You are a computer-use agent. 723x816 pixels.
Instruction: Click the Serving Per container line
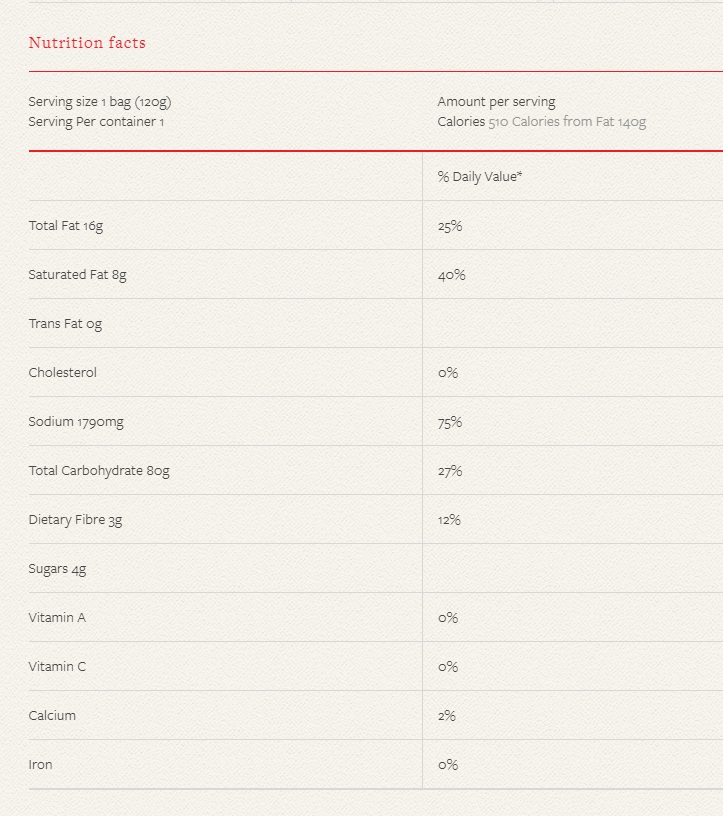96,122
